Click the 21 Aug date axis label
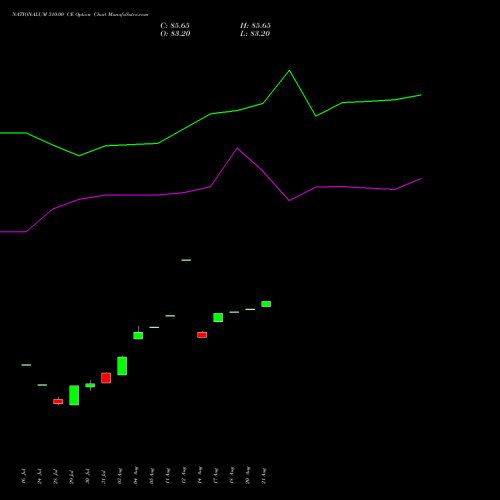This screenshot has width=500, height=500. tap(264, 476)
